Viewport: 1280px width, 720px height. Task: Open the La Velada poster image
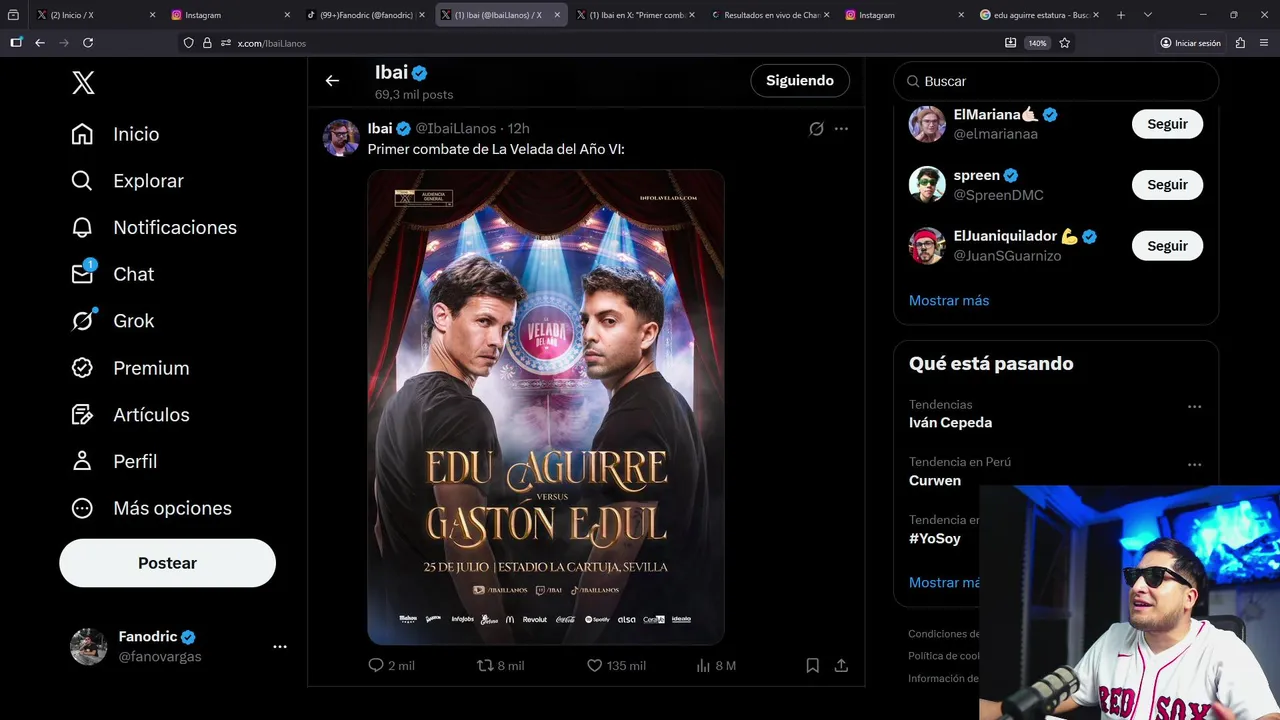[x=546, y=407]
